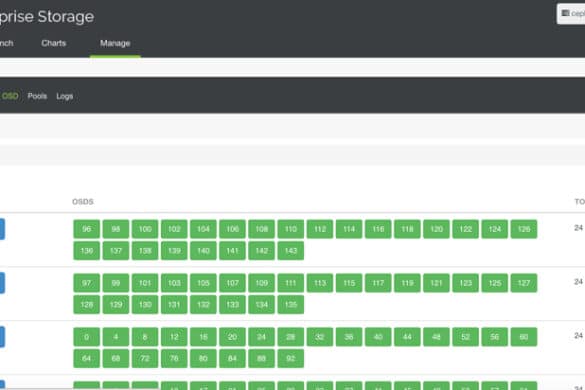Viewport: 585px width, 390px height.
Task: Open OSD 4 badge
Action: pyautogui.click(x=116, y=337)
